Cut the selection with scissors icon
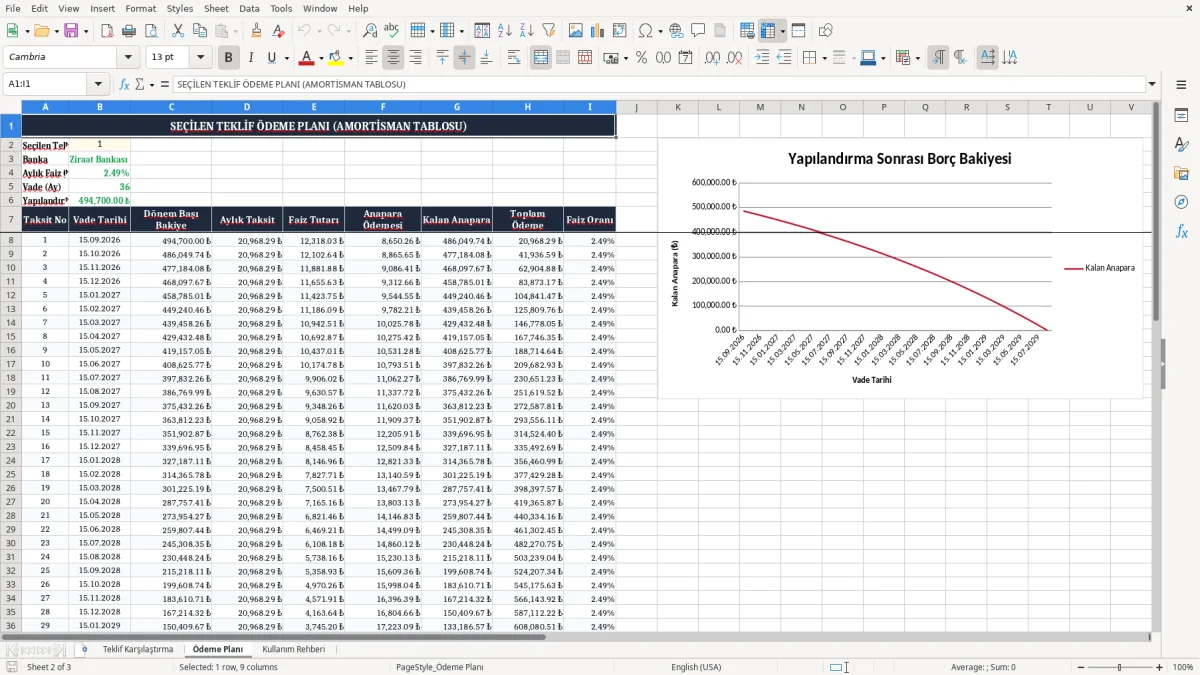1200x675 pixels. click(x=178, y=31)
